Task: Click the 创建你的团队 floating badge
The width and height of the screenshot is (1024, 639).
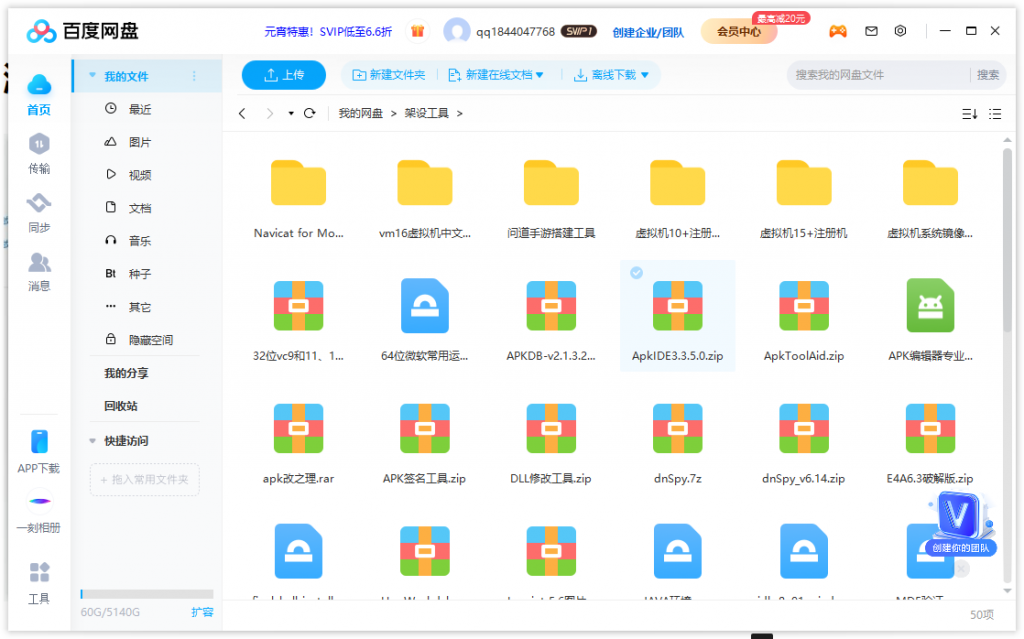Action: tap(960, 548)
